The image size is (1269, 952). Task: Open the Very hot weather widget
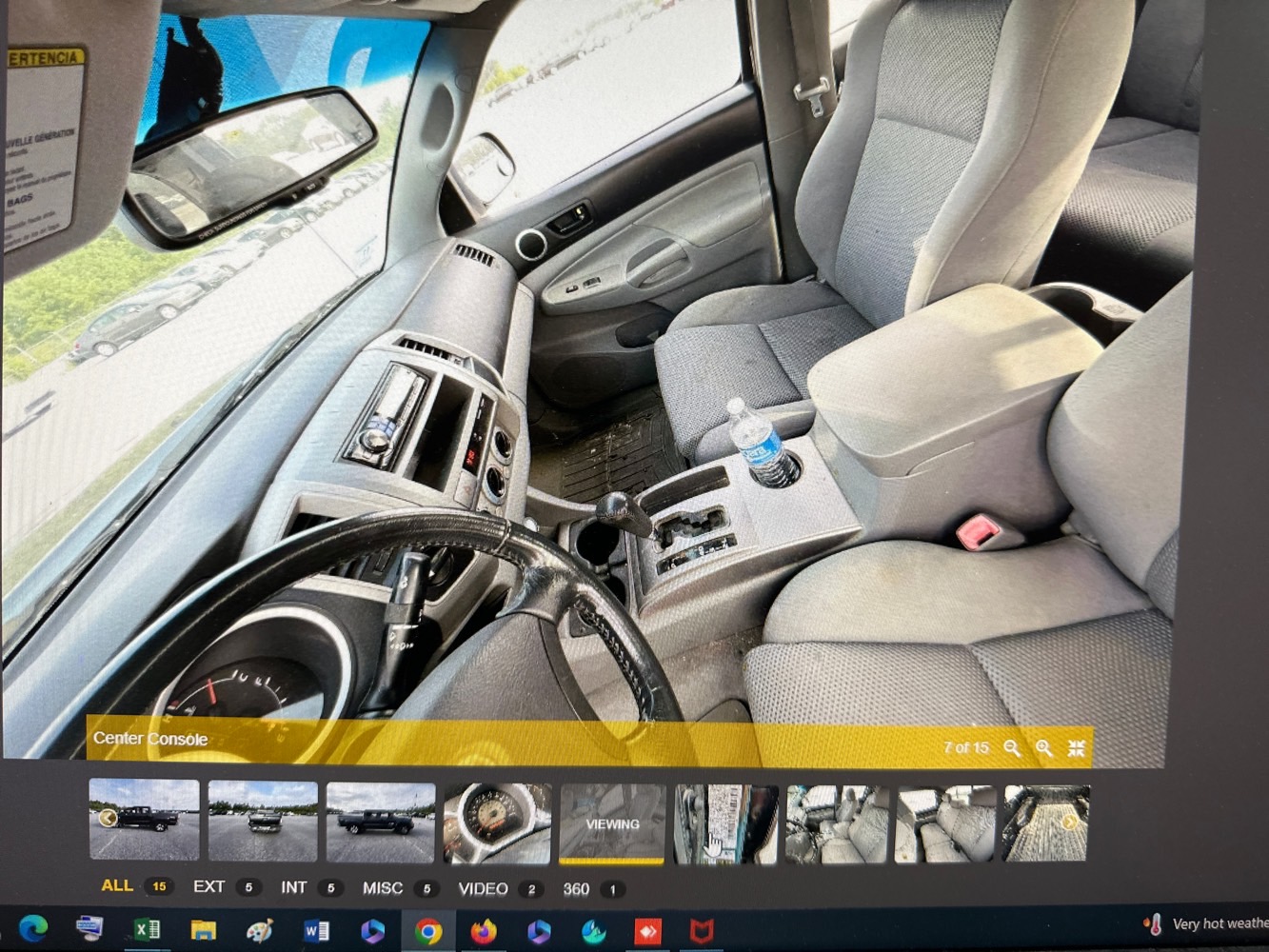[x=1206, y=924]
